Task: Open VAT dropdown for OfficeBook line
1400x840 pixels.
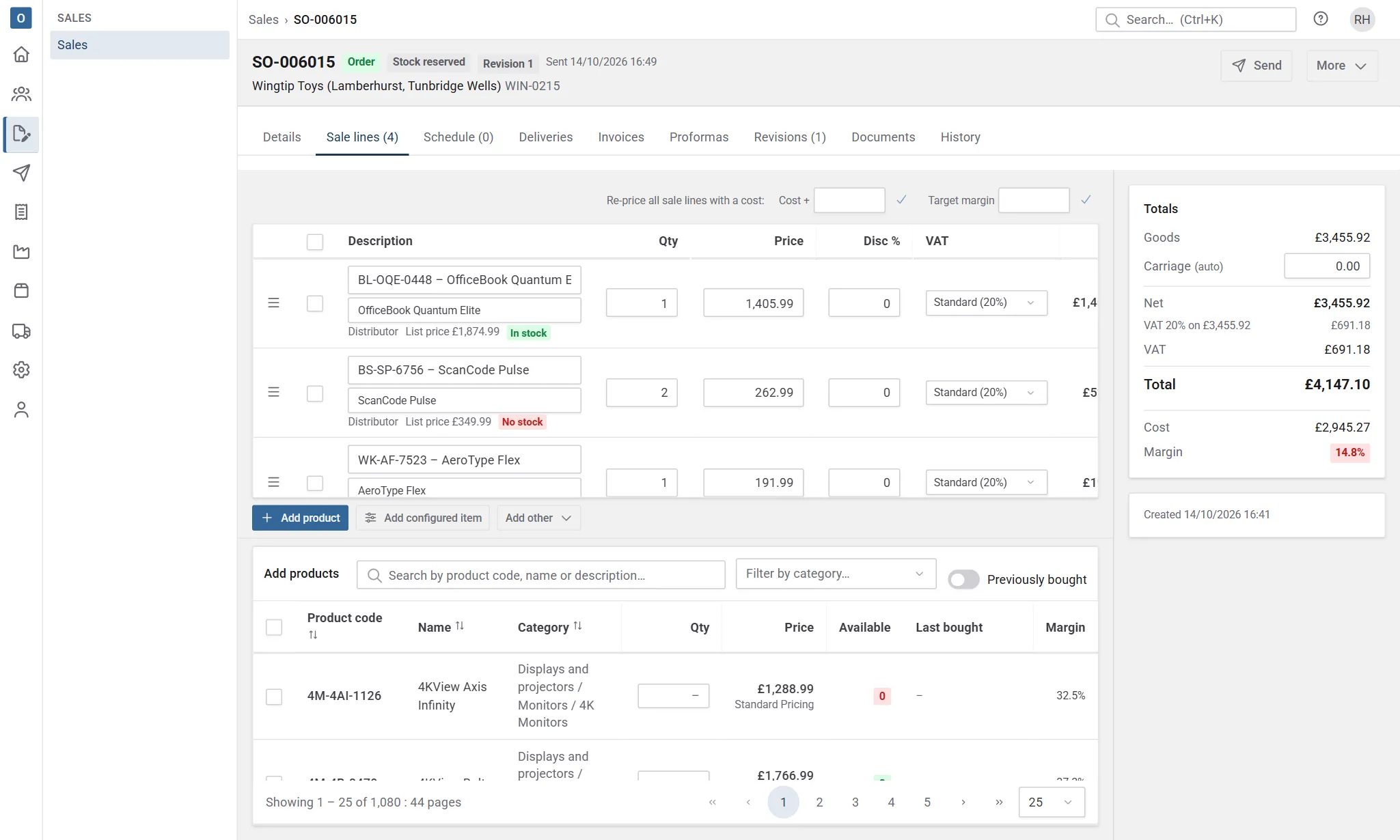Action: click(986, 303)
